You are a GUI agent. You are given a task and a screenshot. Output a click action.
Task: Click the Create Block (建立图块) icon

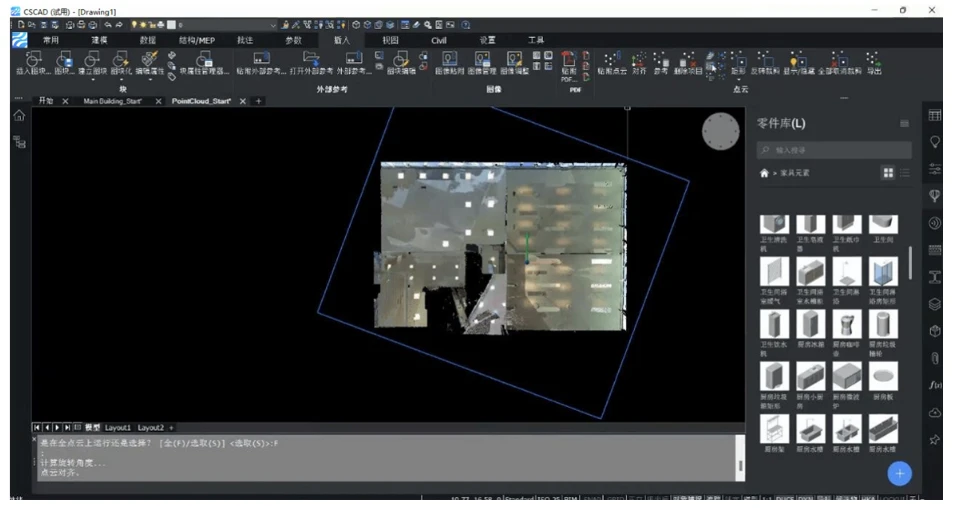[92, 59]
